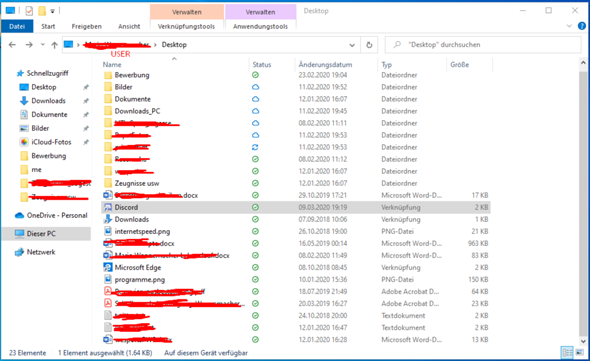Click the Desktop breadcrumb in address bar
Viewport: 590px width, 361px height.
tap(174, 44)
